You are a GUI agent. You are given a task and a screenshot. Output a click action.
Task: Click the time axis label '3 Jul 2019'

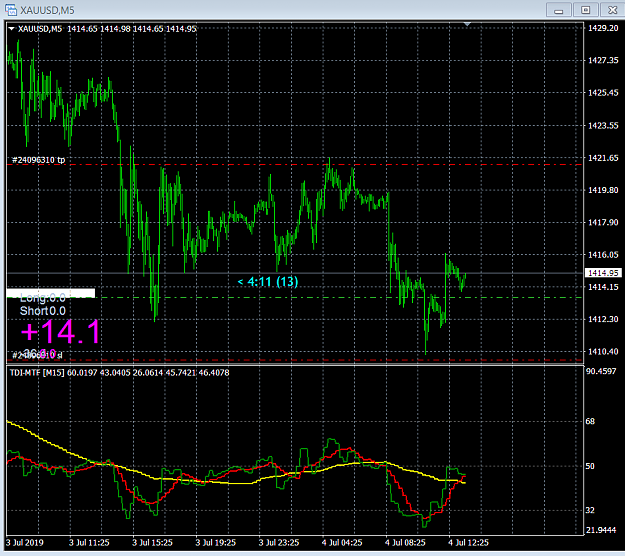point(25,542)
